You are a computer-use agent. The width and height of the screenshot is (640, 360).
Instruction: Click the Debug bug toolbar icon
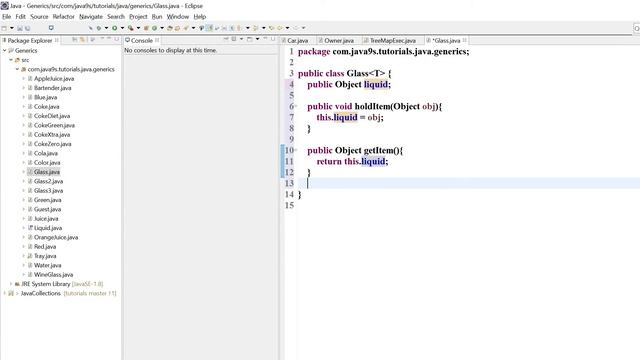pos(98,28)
